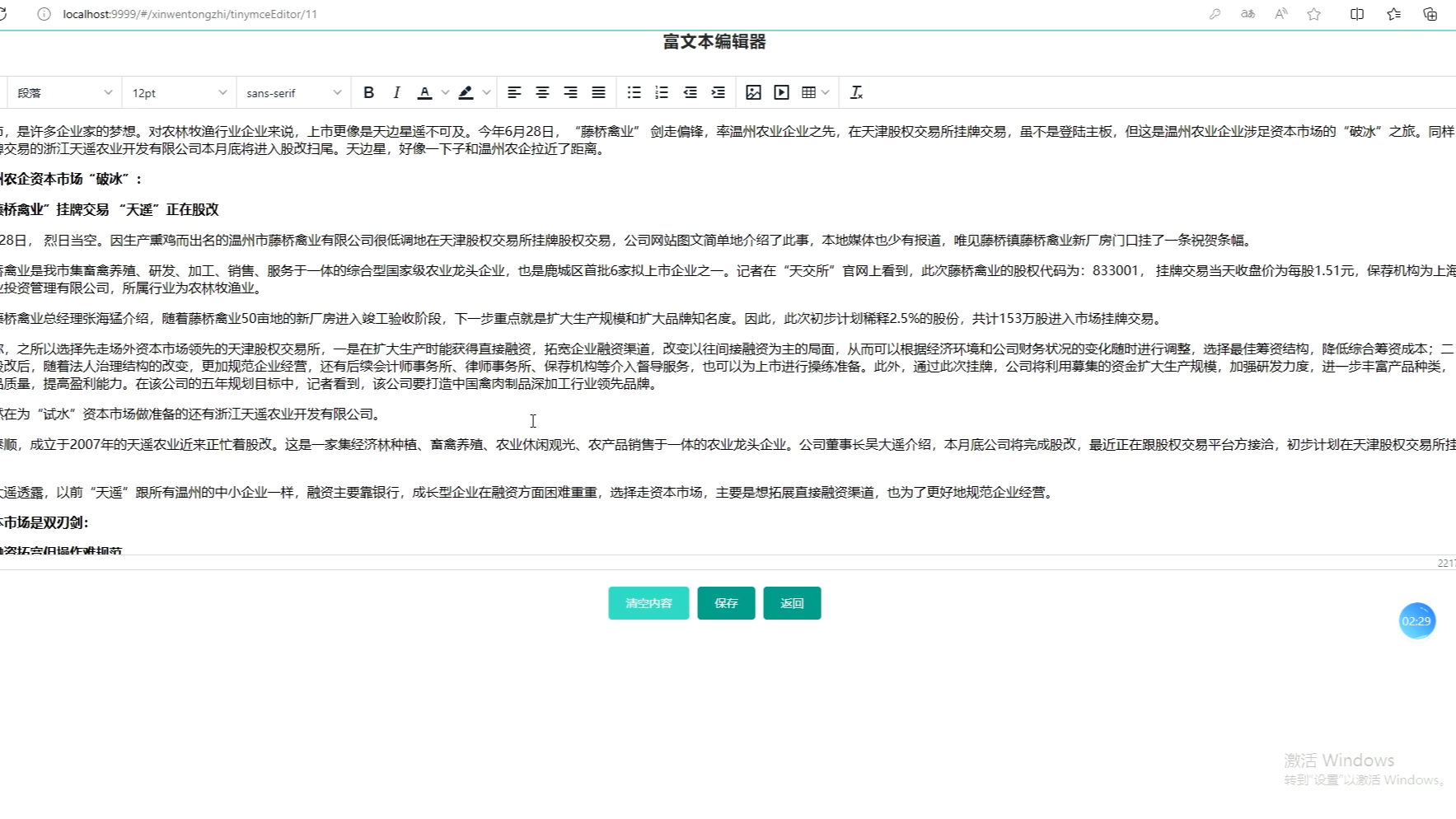This screenshot has width=1456, height=819.
Task: Apply the text color button
Action: pyautogui.click(x=424, y=93)
